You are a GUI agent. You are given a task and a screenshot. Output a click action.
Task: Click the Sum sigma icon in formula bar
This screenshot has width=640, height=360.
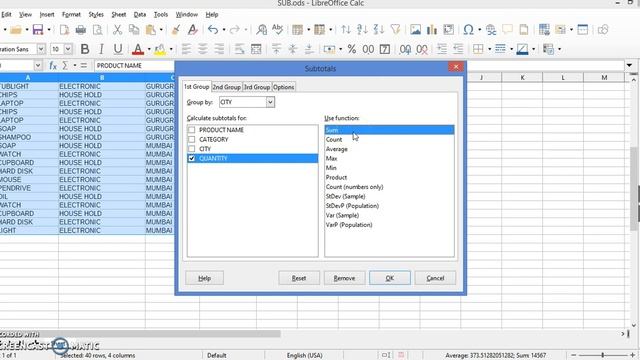65,66
